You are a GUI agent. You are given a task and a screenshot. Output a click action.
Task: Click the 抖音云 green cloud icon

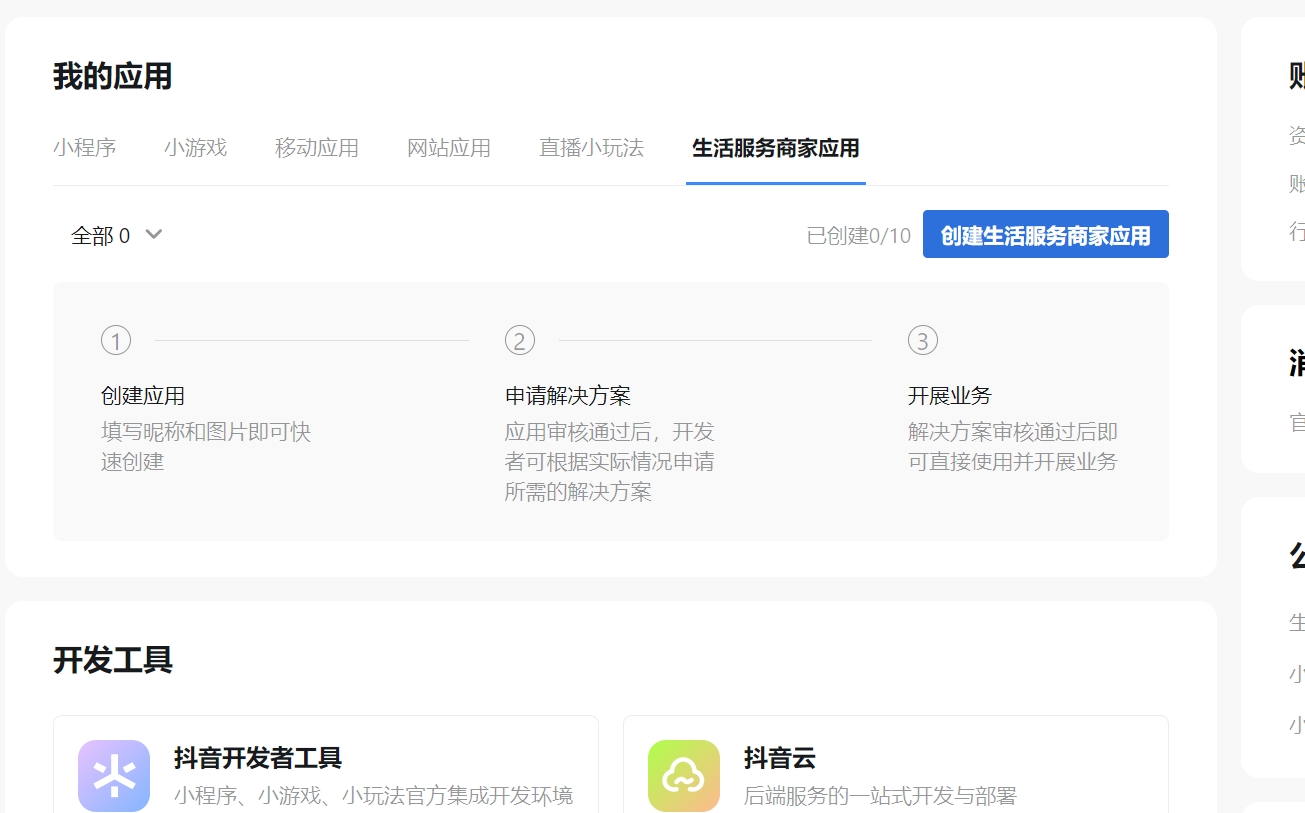(684, 775)
